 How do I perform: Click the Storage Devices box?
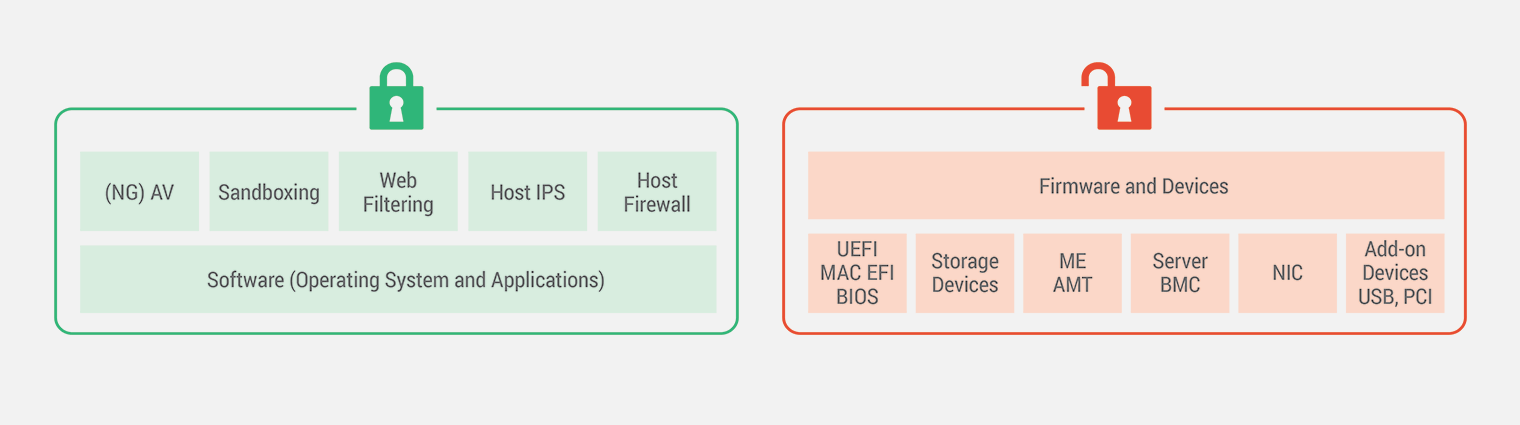965,273
